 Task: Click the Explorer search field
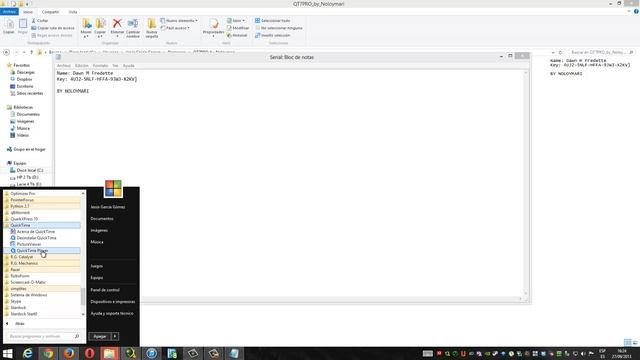(602, 52)
